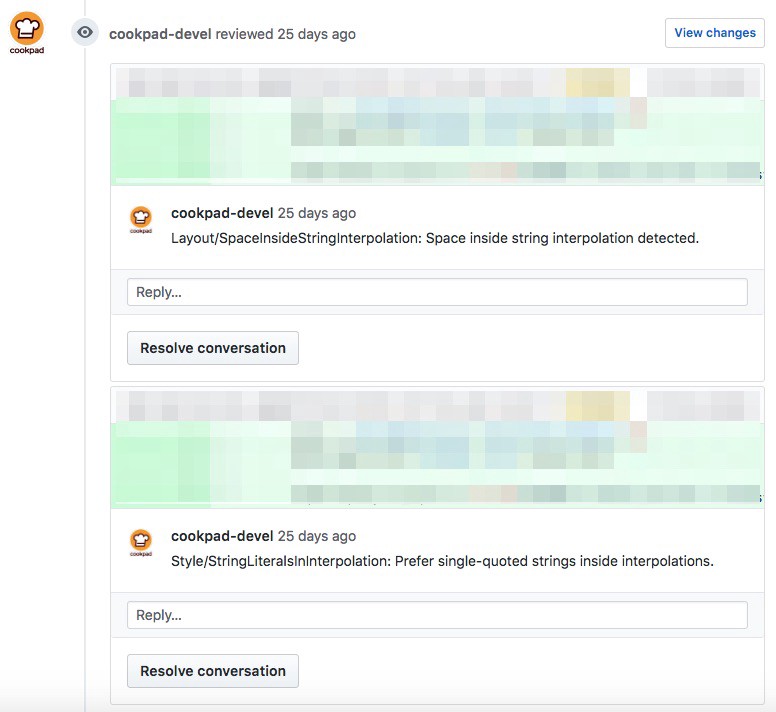Image resolution: width=776 pixels, height=712 pixels.
Task: Click the header's "reviewed 25 days ago" timestamp
Action: pos(286,34)
